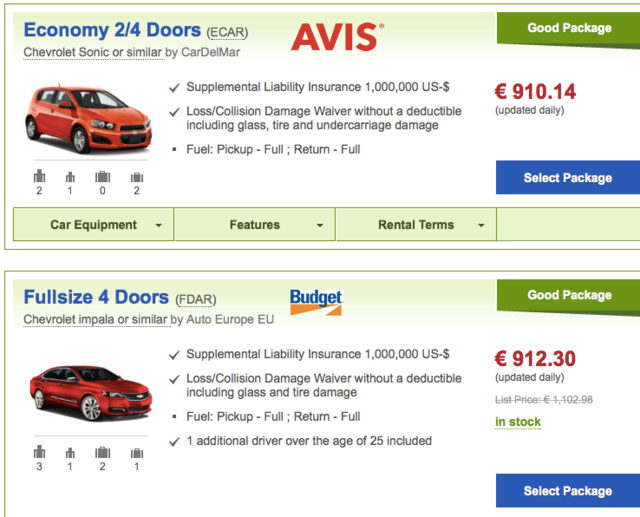Click the green "in stock" link
The width and height of the screenshot is (640, 517).
coord(518,421)
